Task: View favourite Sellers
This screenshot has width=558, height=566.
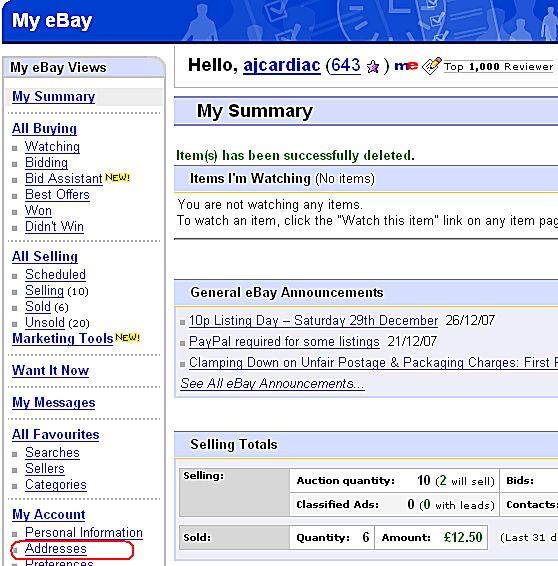Action: (45, 469)
